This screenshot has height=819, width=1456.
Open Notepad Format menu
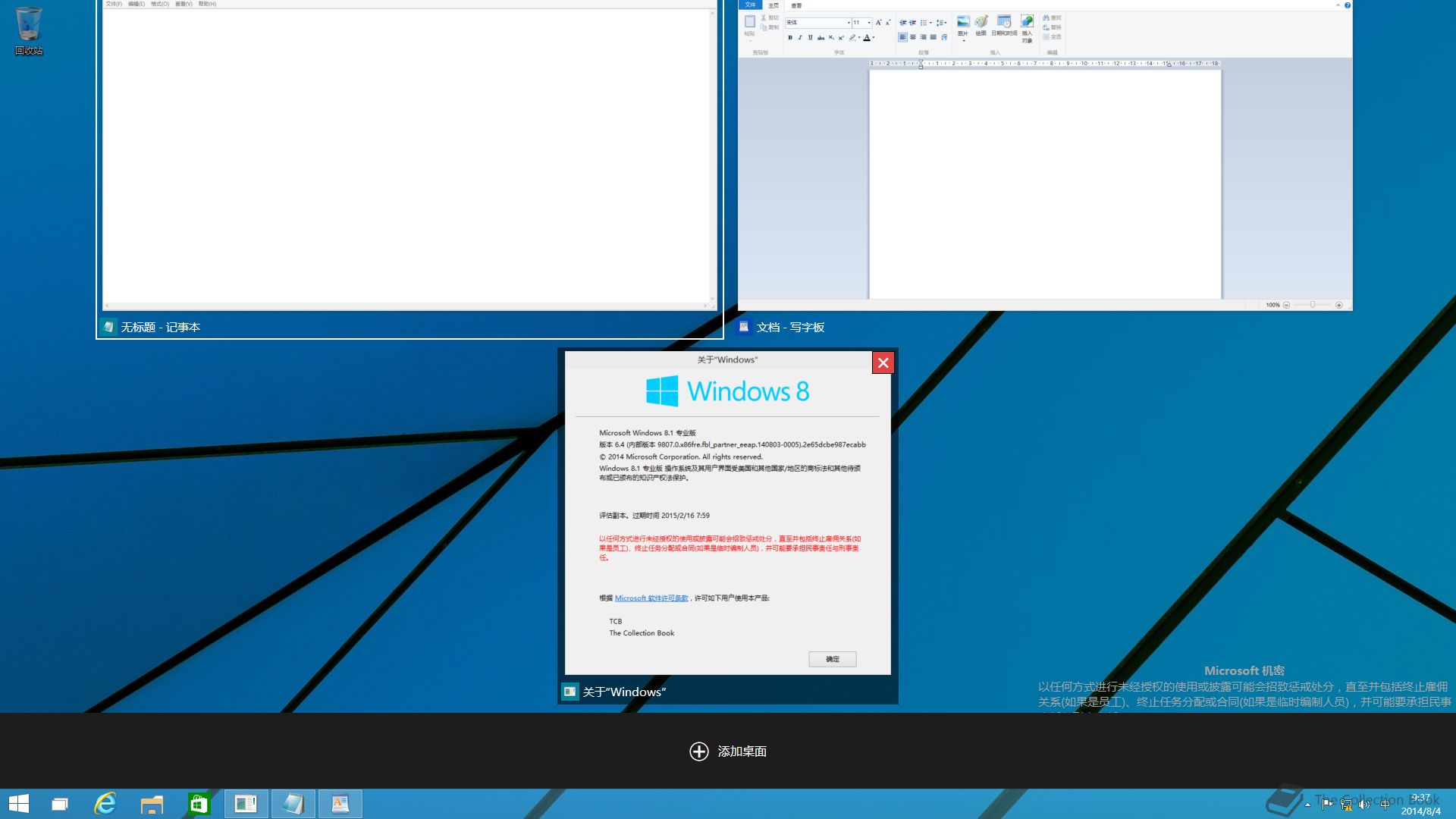coord(160,4)
